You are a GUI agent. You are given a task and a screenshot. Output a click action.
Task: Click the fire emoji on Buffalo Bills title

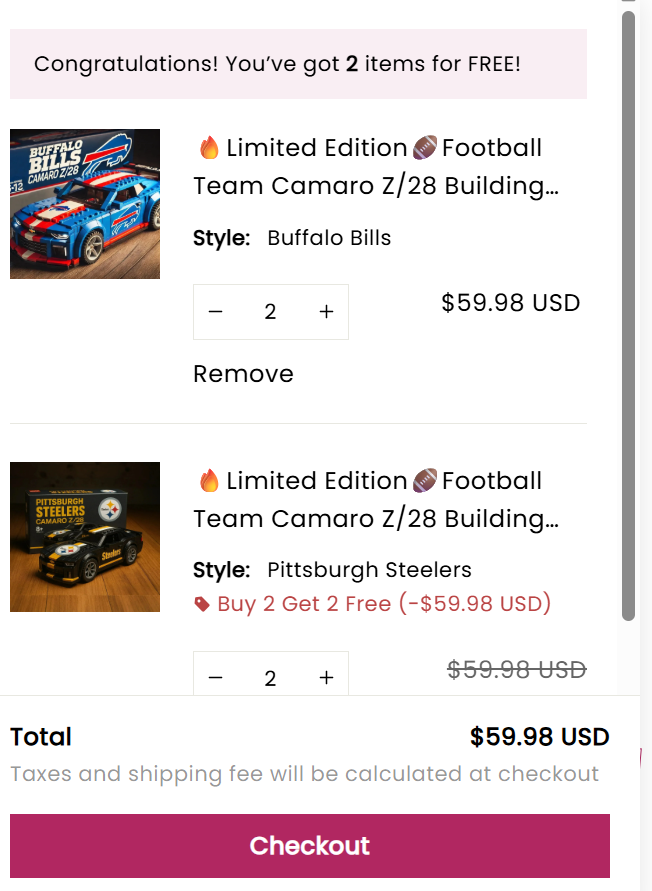209,148
